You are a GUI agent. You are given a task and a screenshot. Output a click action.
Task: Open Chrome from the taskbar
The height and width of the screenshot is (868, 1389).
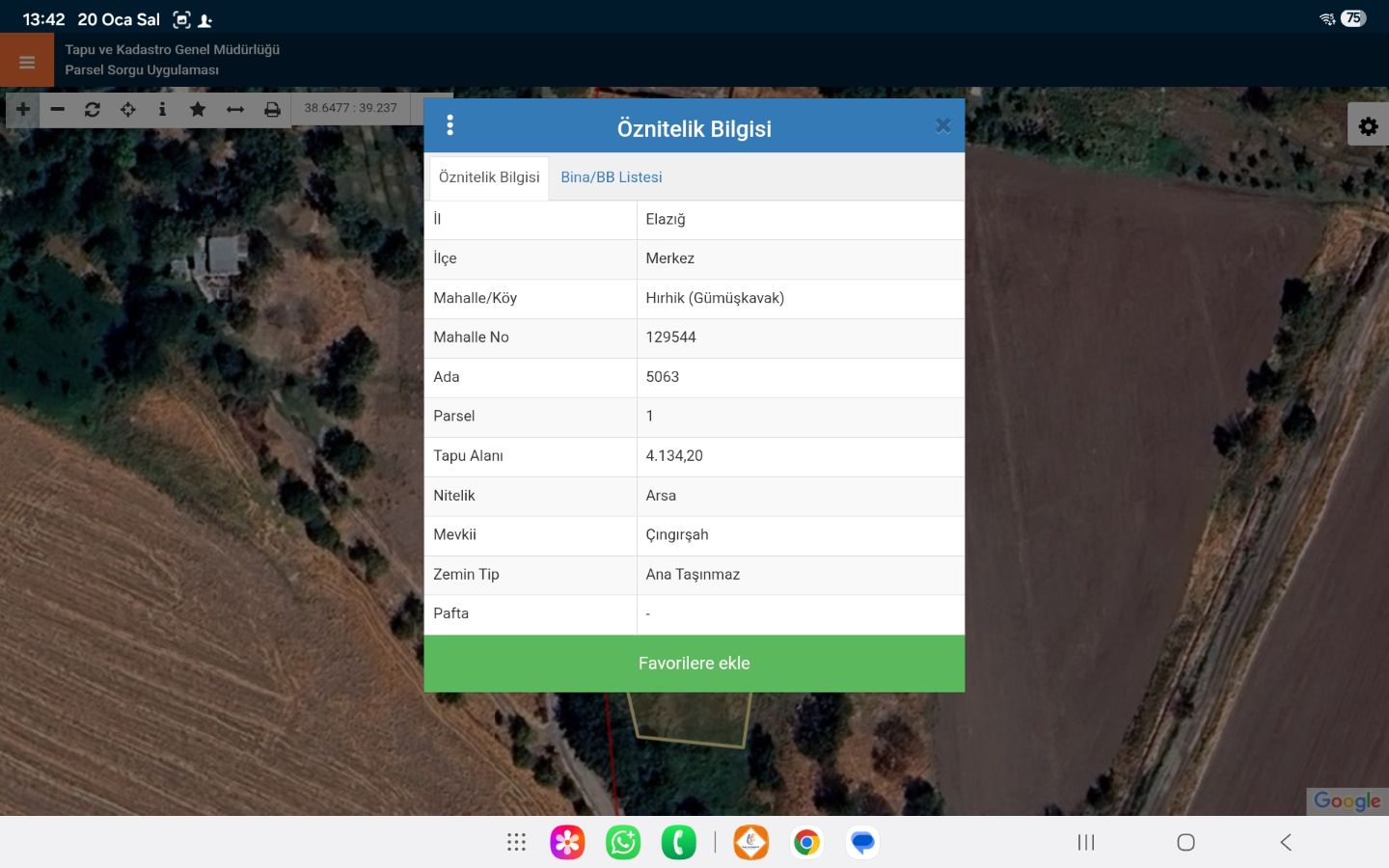click(806, 842)
